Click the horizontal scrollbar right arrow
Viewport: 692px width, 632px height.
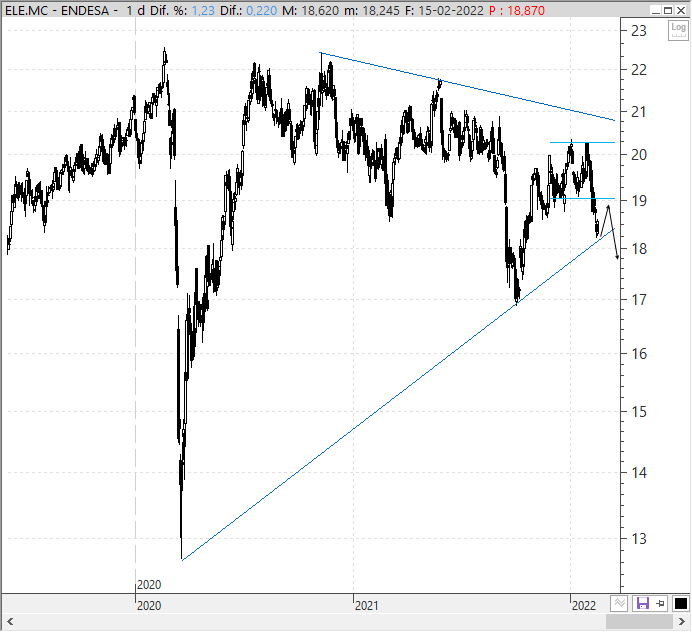coord(681,622)
